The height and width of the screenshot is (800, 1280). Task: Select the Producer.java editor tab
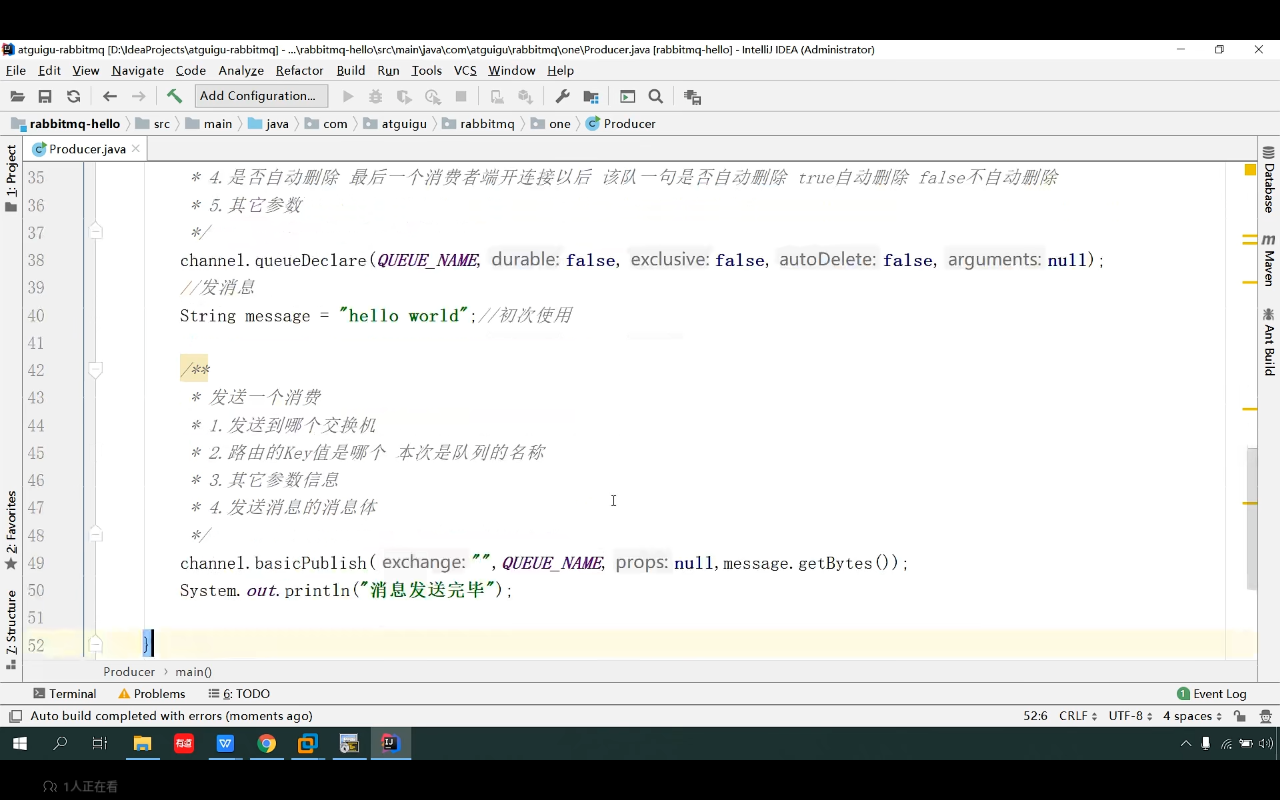point(86,149)
